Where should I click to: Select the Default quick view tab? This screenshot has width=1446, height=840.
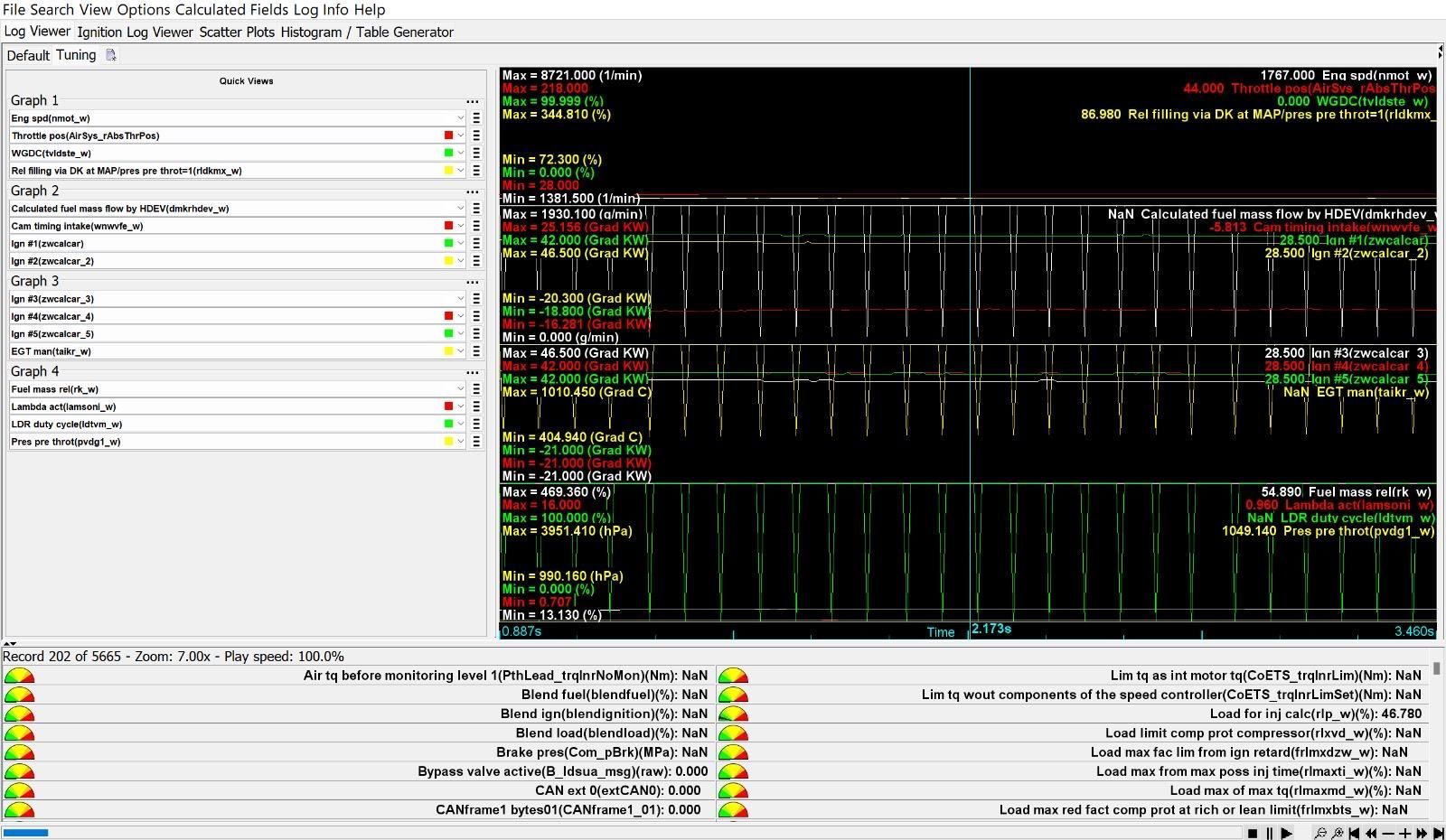pyautogui.click(x=28, y=55)
